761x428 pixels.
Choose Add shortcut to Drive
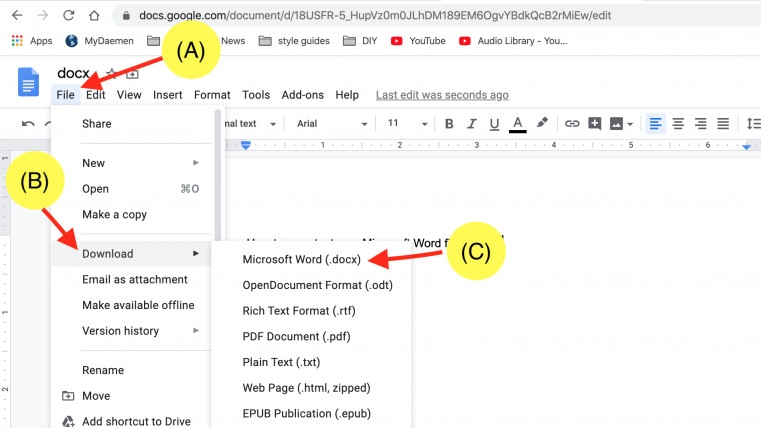pos(132,421)
